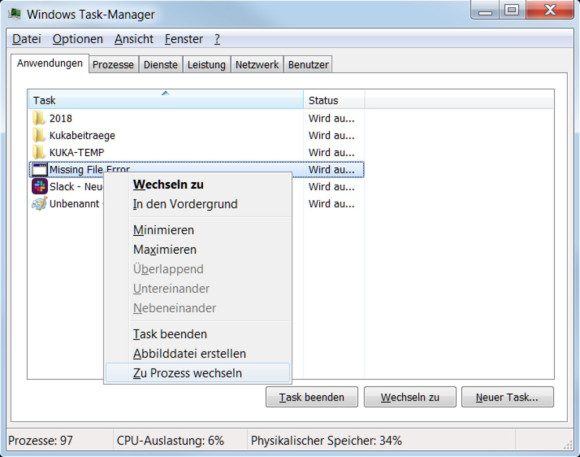The width and height of the screenshot is (580, 457).
Task: Switch to the Leistung tab
Action: (x=206, y=64)
